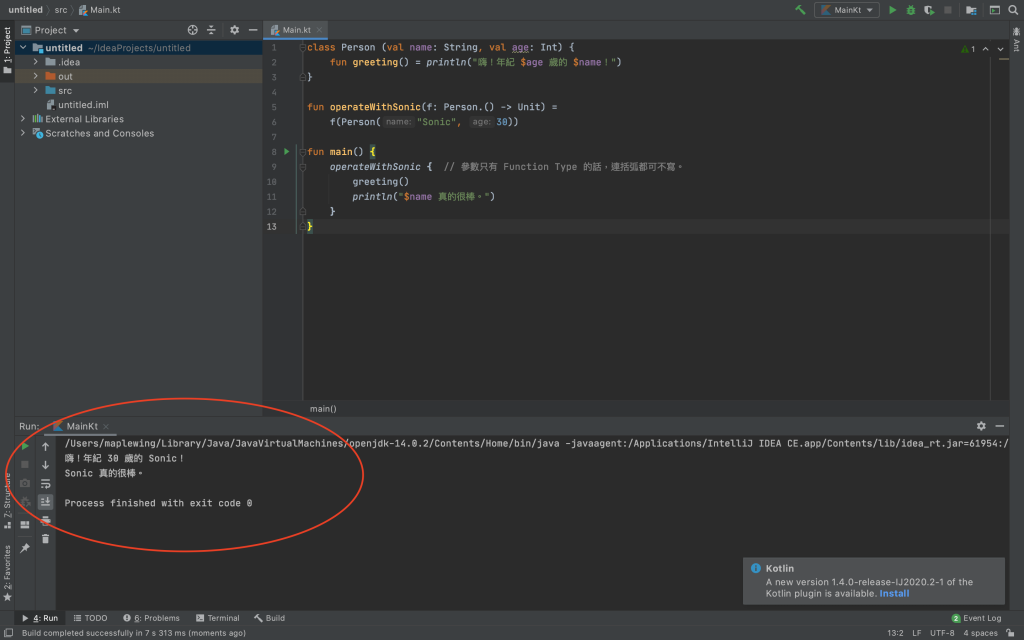Viewport: 1024px width, 640px height.
Task: Click the Search Everywhere magnifier icon
Action: coord(1013,10)
